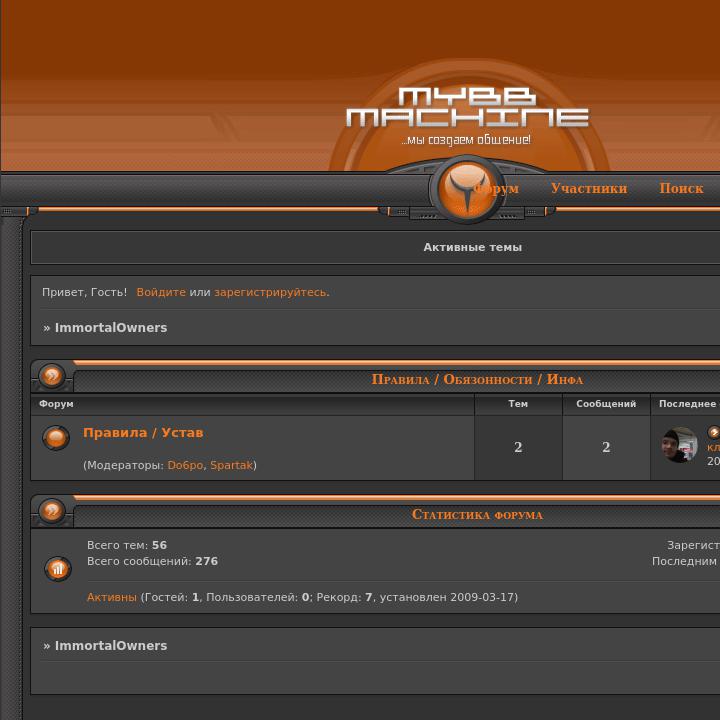
Task: Click the Тем column header
Action: click(518, 404)
